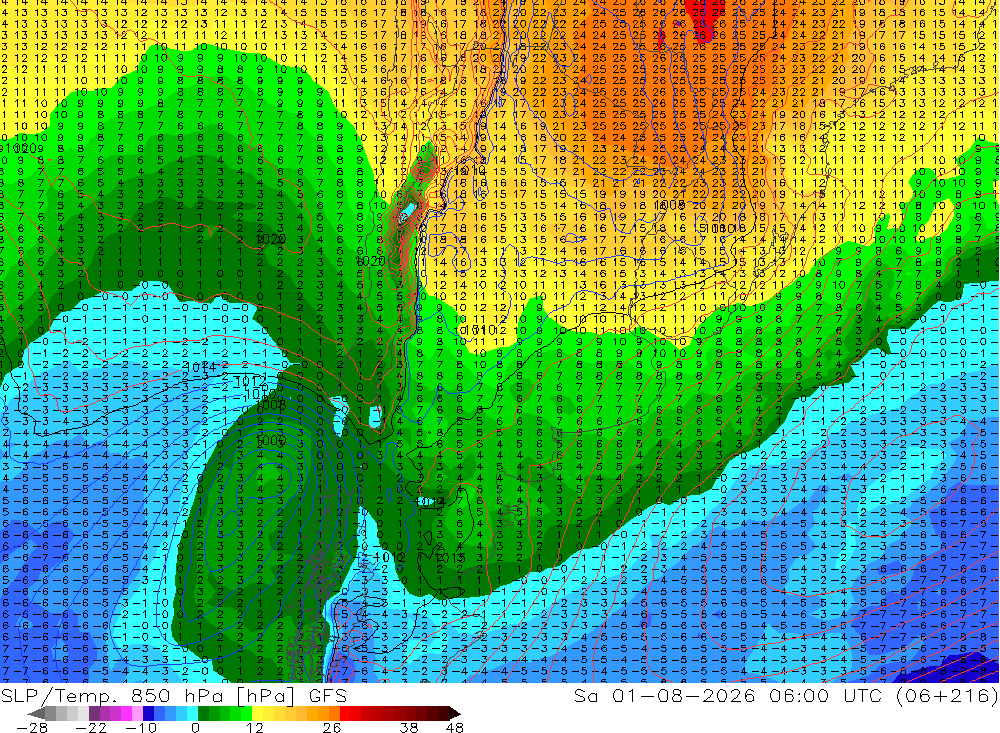Click the bright red legend swatch
The image size is (1000, 733).
coord(345,713)
